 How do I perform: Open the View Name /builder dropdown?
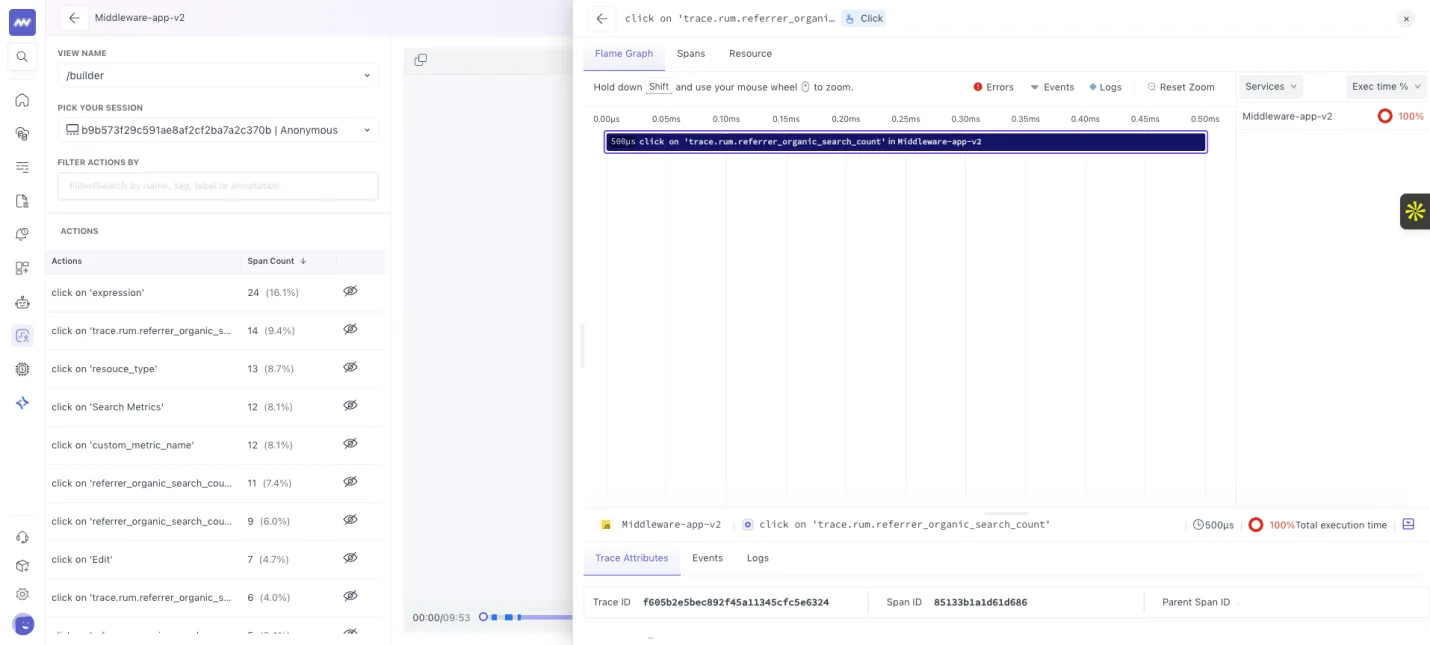tap(218, 75)
